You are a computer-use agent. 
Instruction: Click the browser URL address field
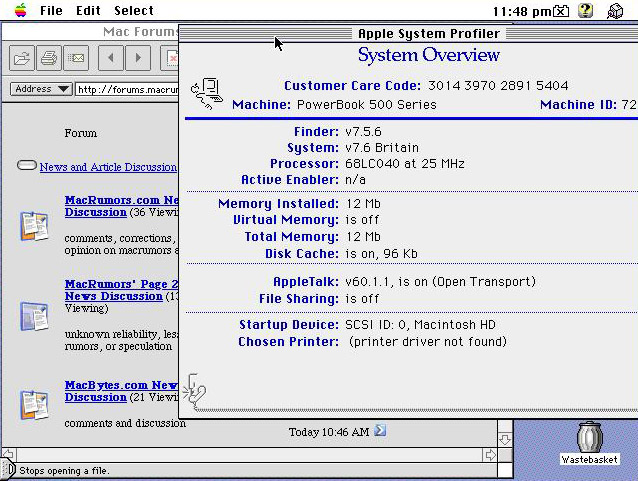127,89
